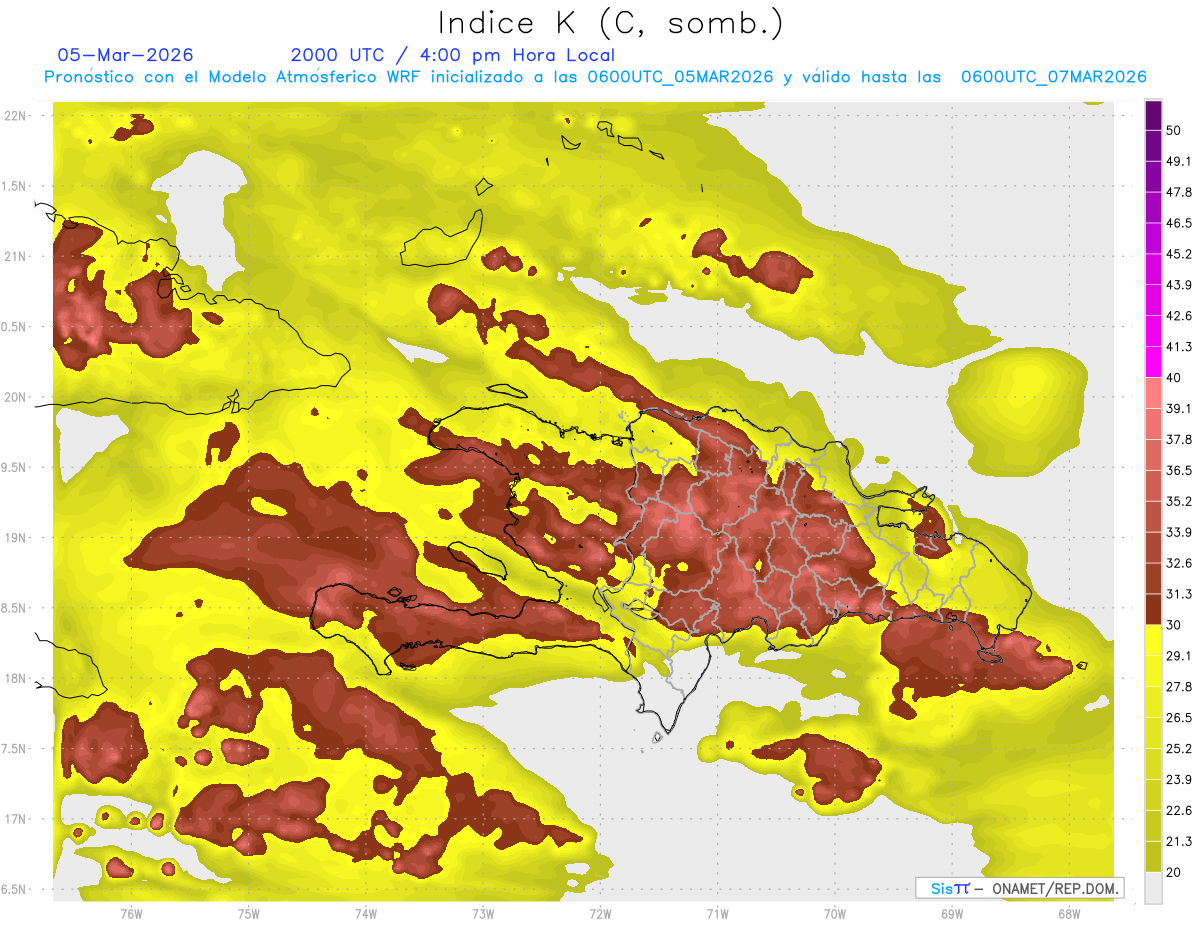Click the colorbar value '29.1'

click(x=1179, y=656)
